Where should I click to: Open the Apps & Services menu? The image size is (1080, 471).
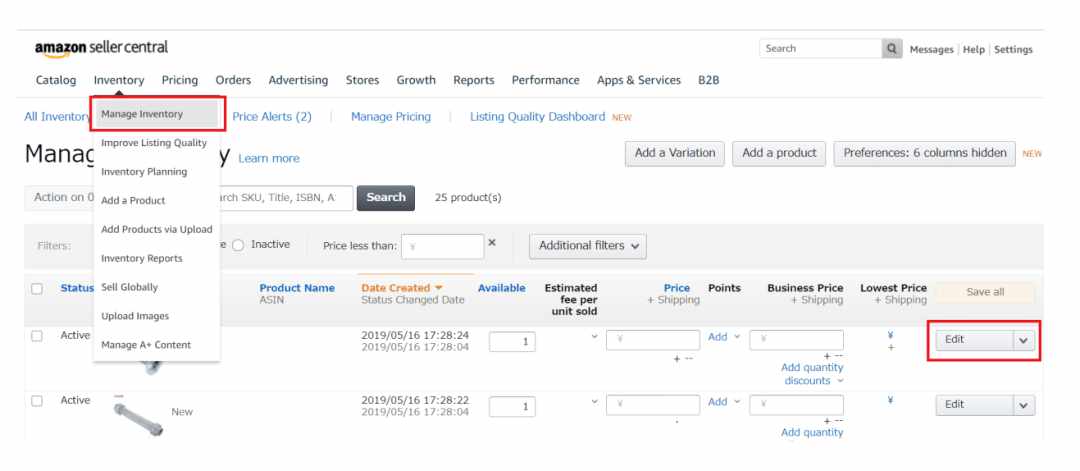pyautogui.click(x=638, y=80)
